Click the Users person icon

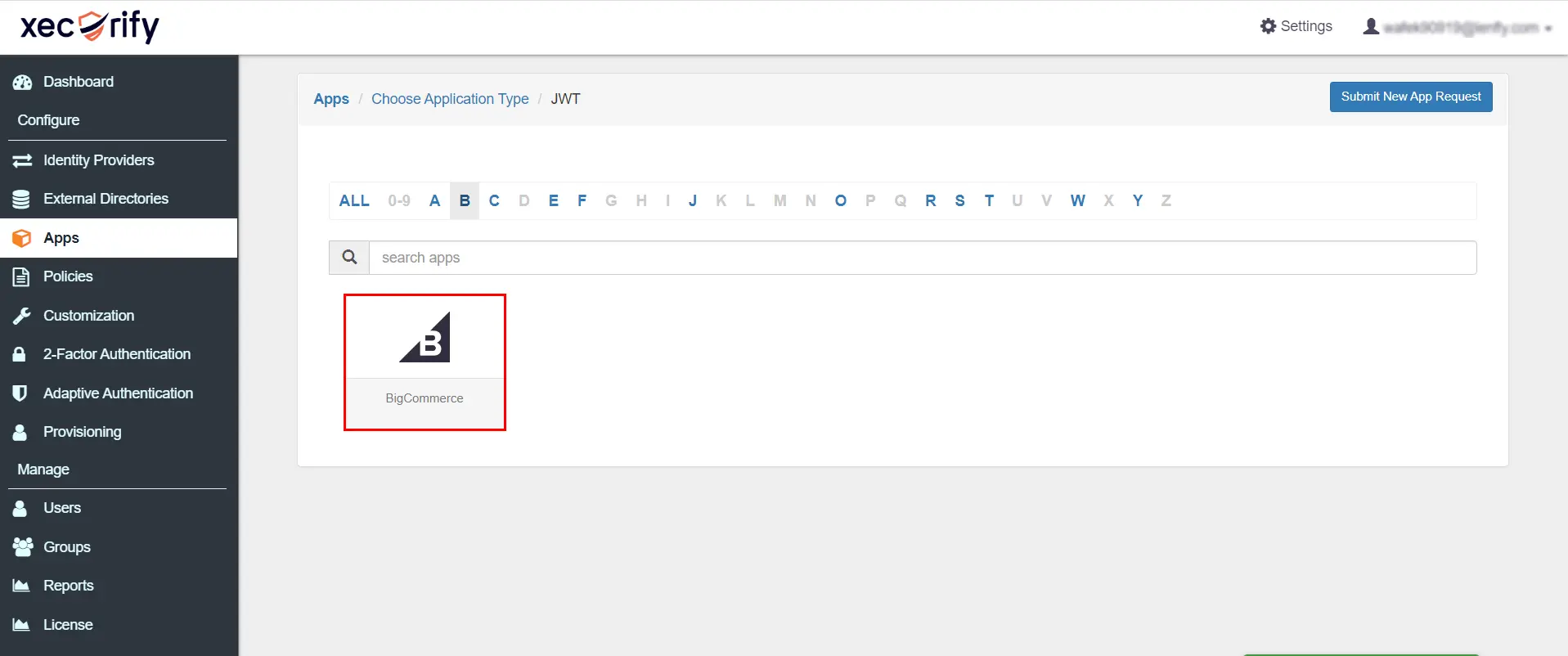pyautogui.click(x=20, y=508)
